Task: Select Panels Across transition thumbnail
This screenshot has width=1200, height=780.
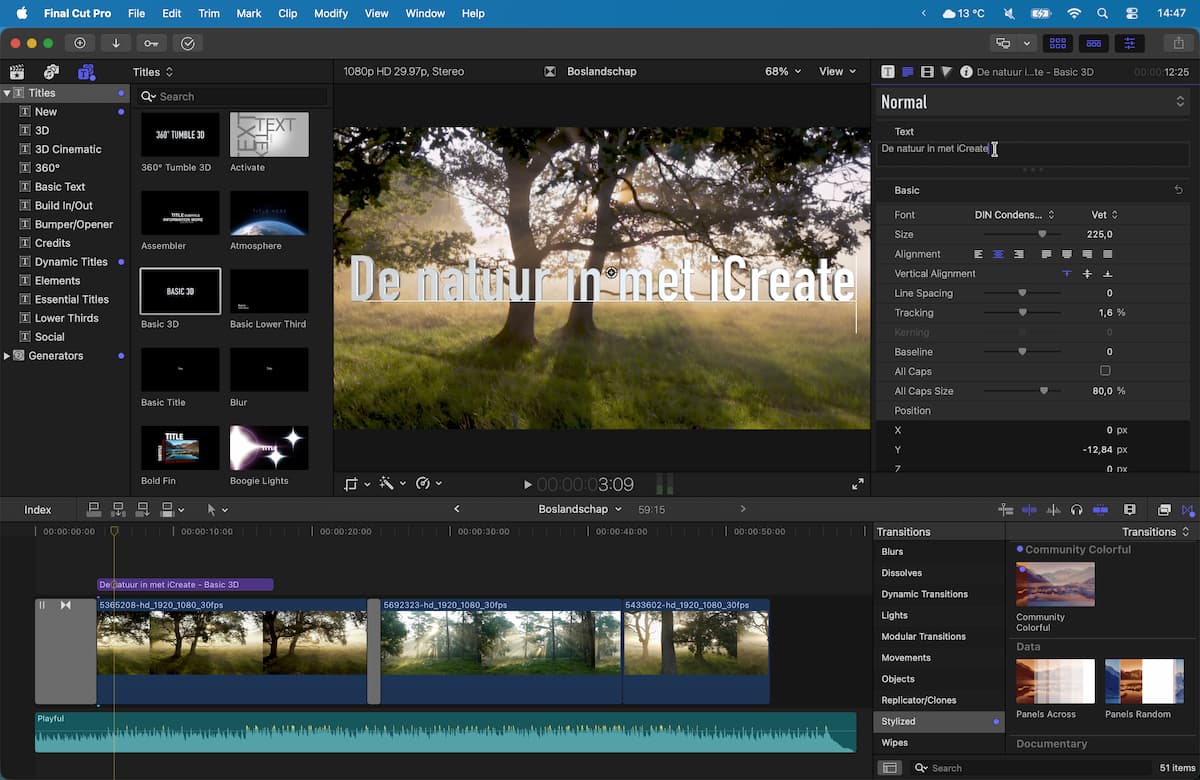Action: 1055,682
